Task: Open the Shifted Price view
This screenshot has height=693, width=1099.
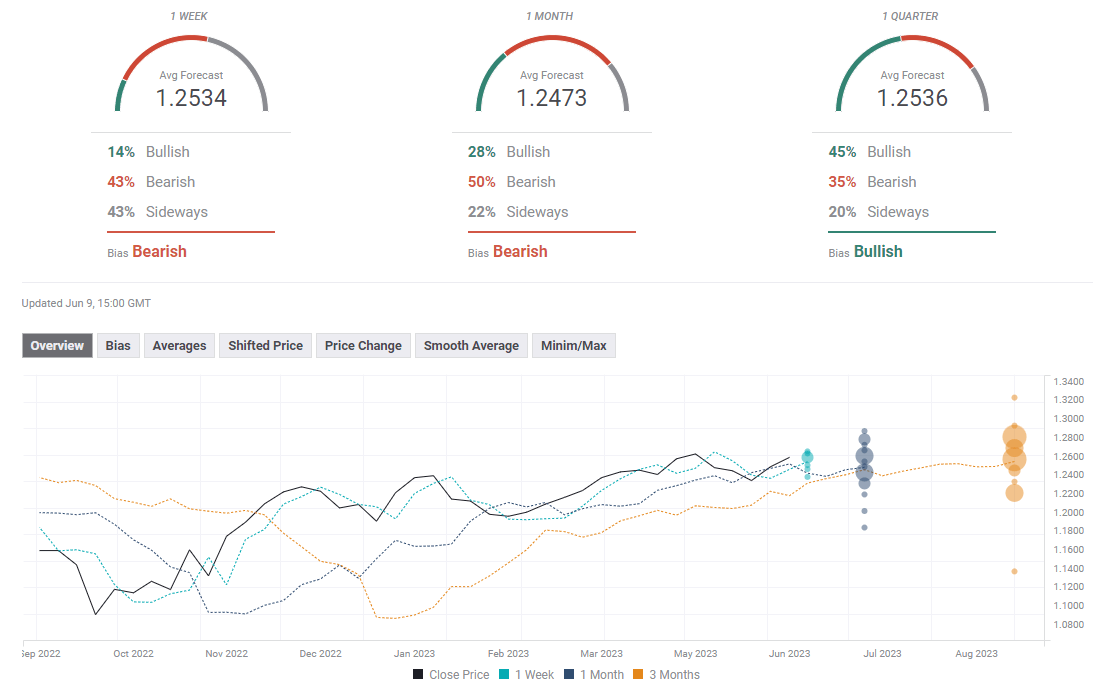Action: (265, 346)
